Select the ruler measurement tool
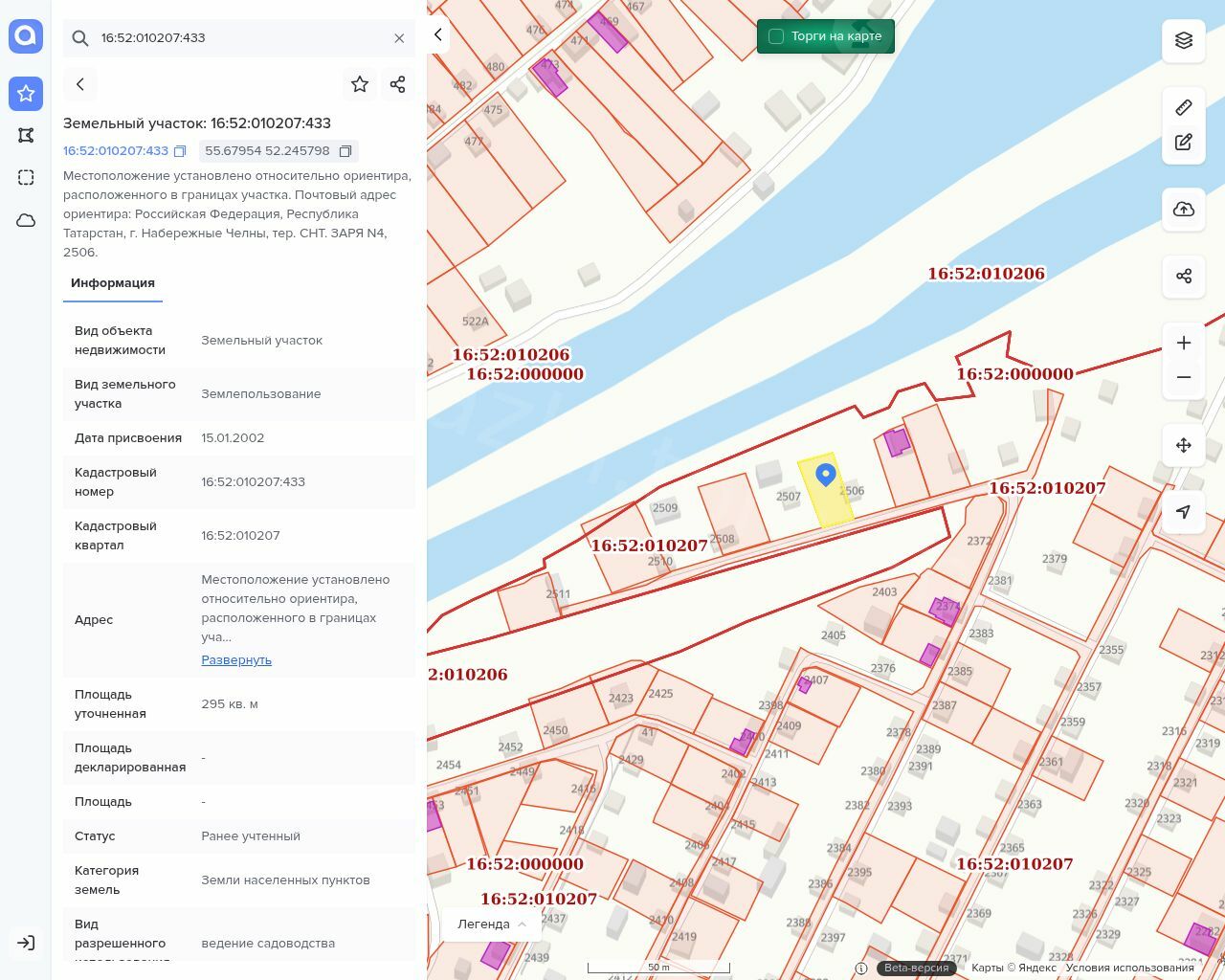This screenshot has height=980, width=1225. click(x=1184, y=107)
